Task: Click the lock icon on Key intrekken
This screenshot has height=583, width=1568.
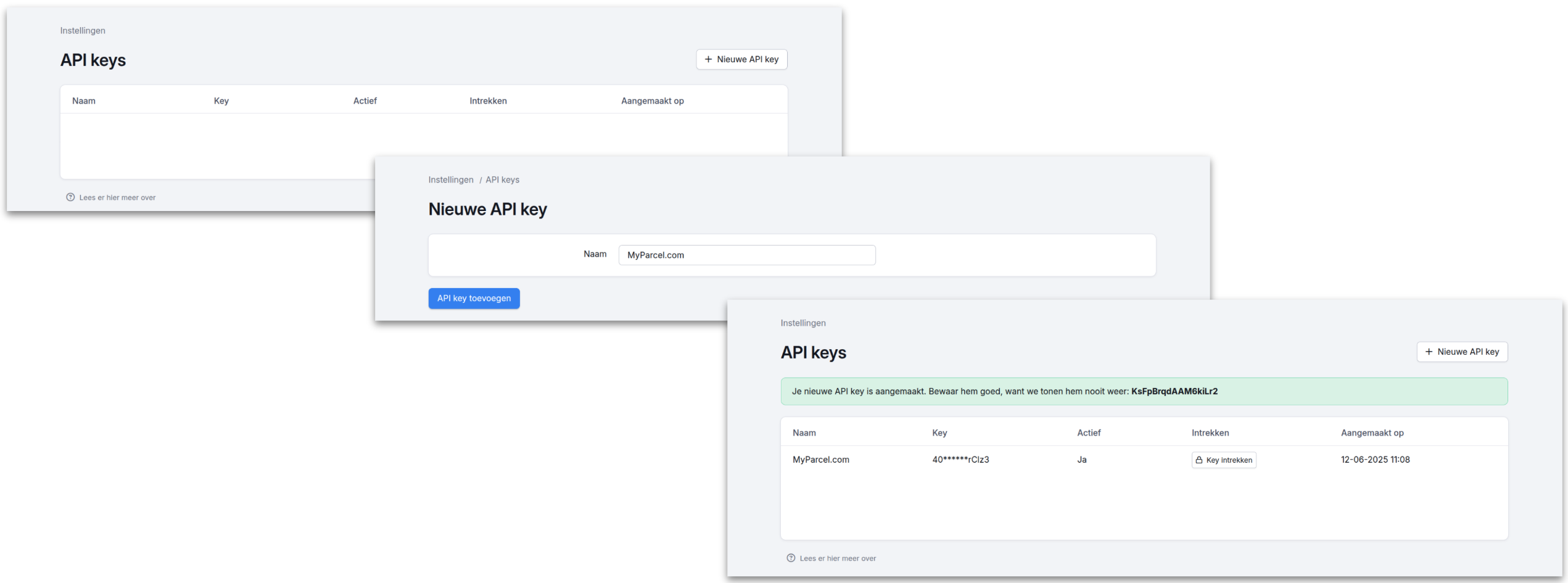Action: click(x=1199, y=460)
